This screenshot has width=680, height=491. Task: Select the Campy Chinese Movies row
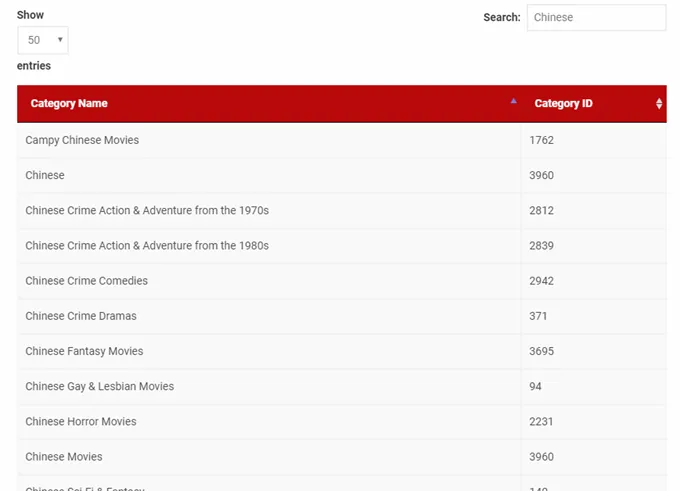[82, 140]
